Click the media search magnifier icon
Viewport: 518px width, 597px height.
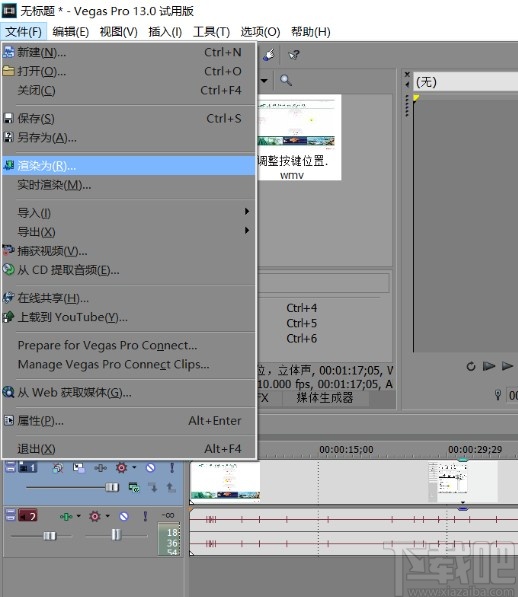pyautogui.click(x=286, y=80)
